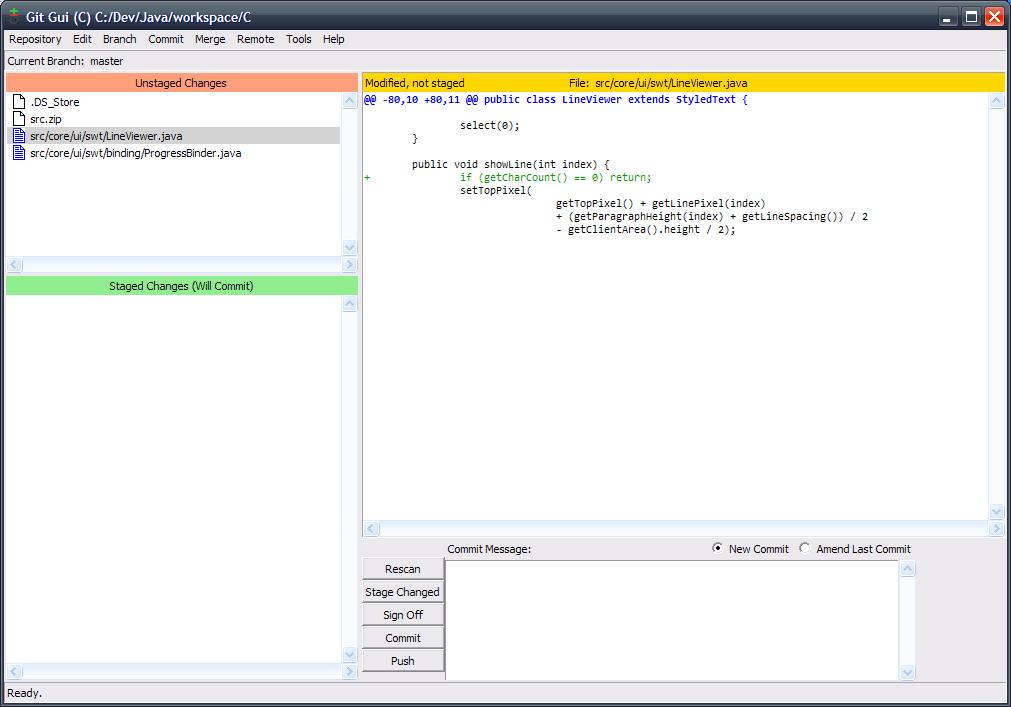This screenshot has height=707, width=1011.
Task: Click the up arrow of diff view scrollbar
Action: [996, 101]
